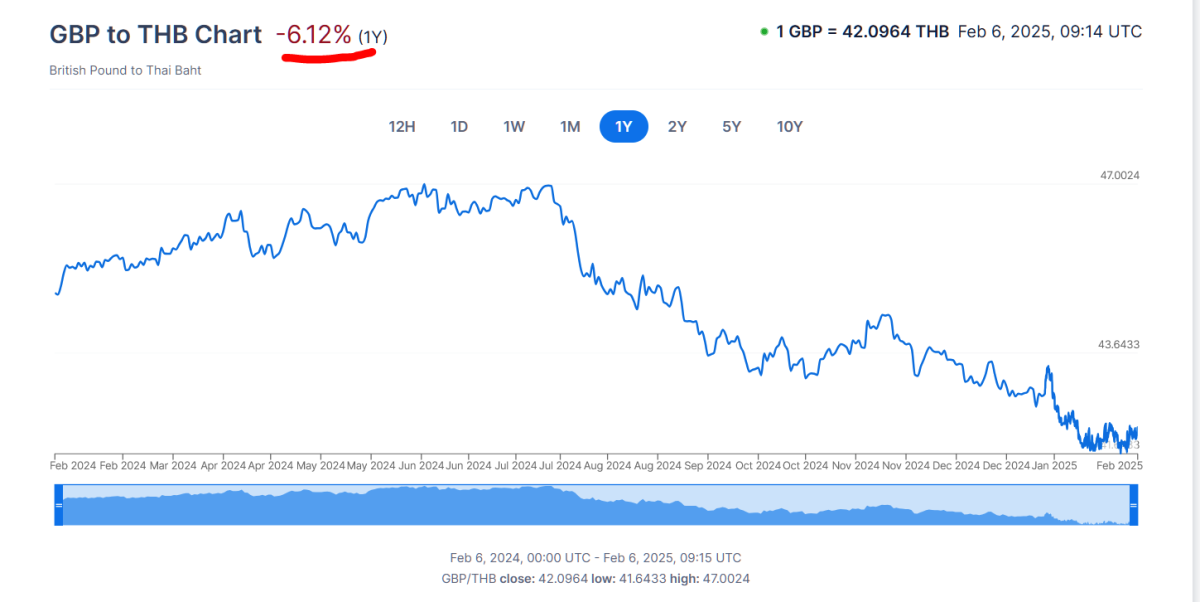Click the left handle of range navigator
Image resolution: width=1200 pixels, height=602 pixels.
coord(58,506)
